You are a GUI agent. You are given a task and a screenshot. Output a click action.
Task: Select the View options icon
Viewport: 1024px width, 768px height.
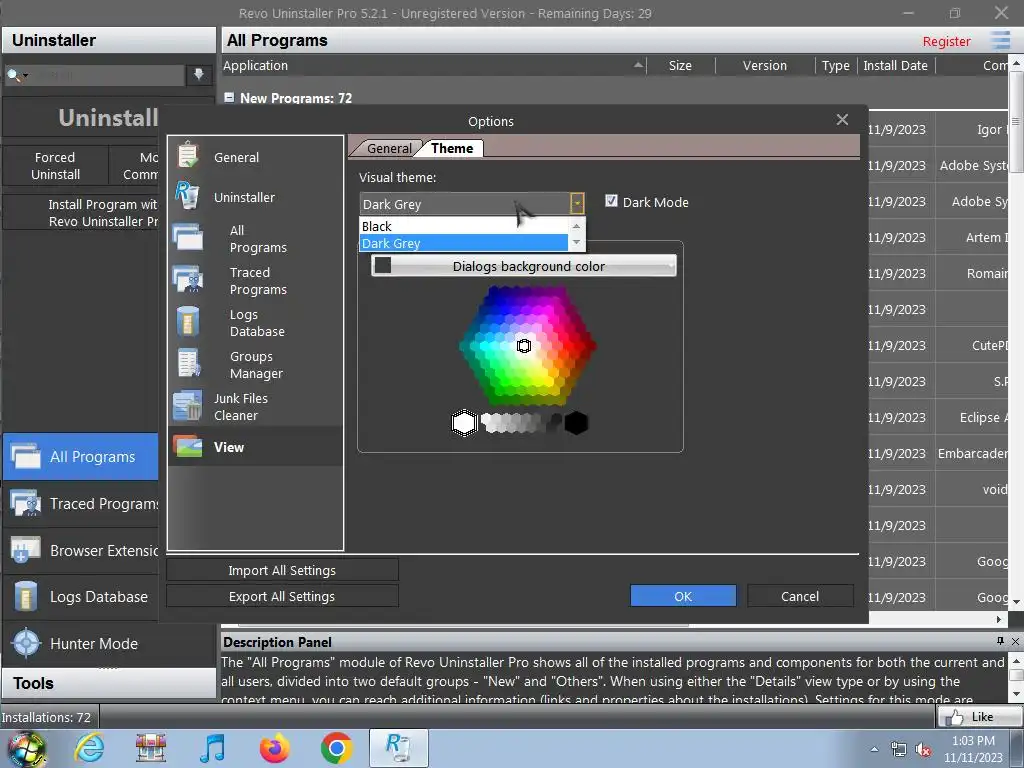pyautogui.click(x=188, y=447)
